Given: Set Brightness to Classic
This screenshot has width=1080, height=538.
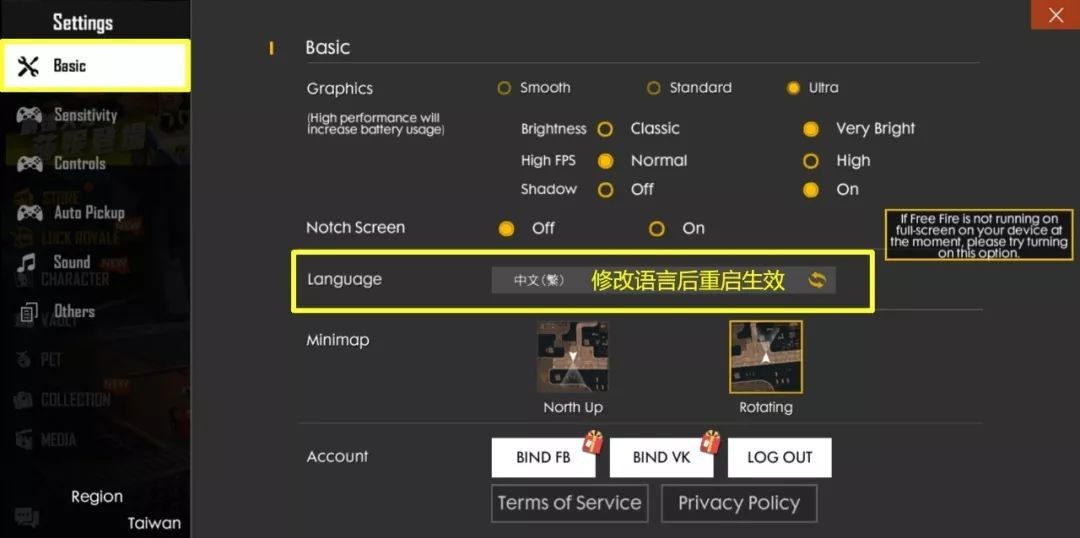Looking at the screenshot, I should [x=605, y=129].
